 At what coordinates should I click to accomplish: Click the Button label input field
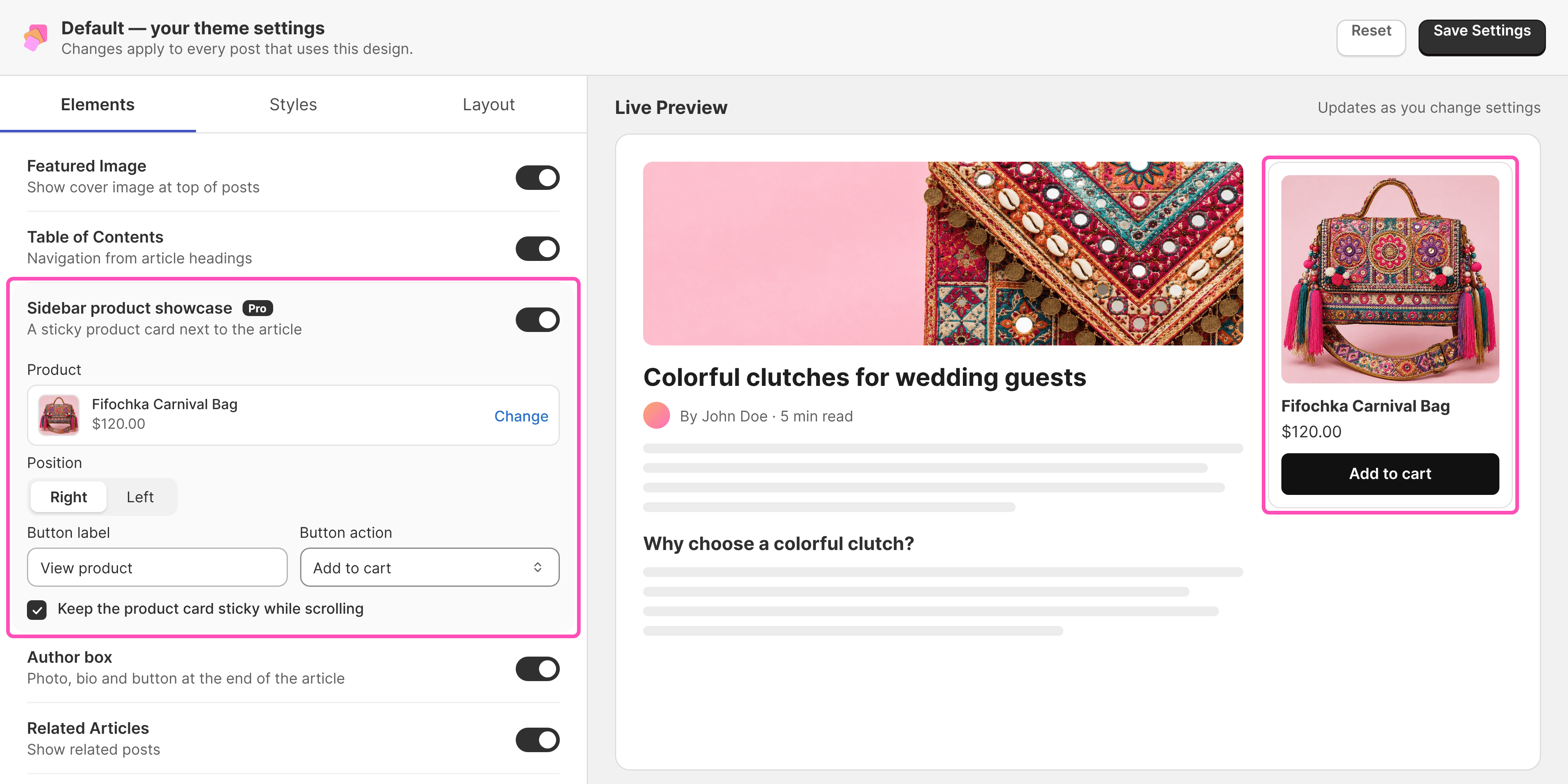pos(157,567)
